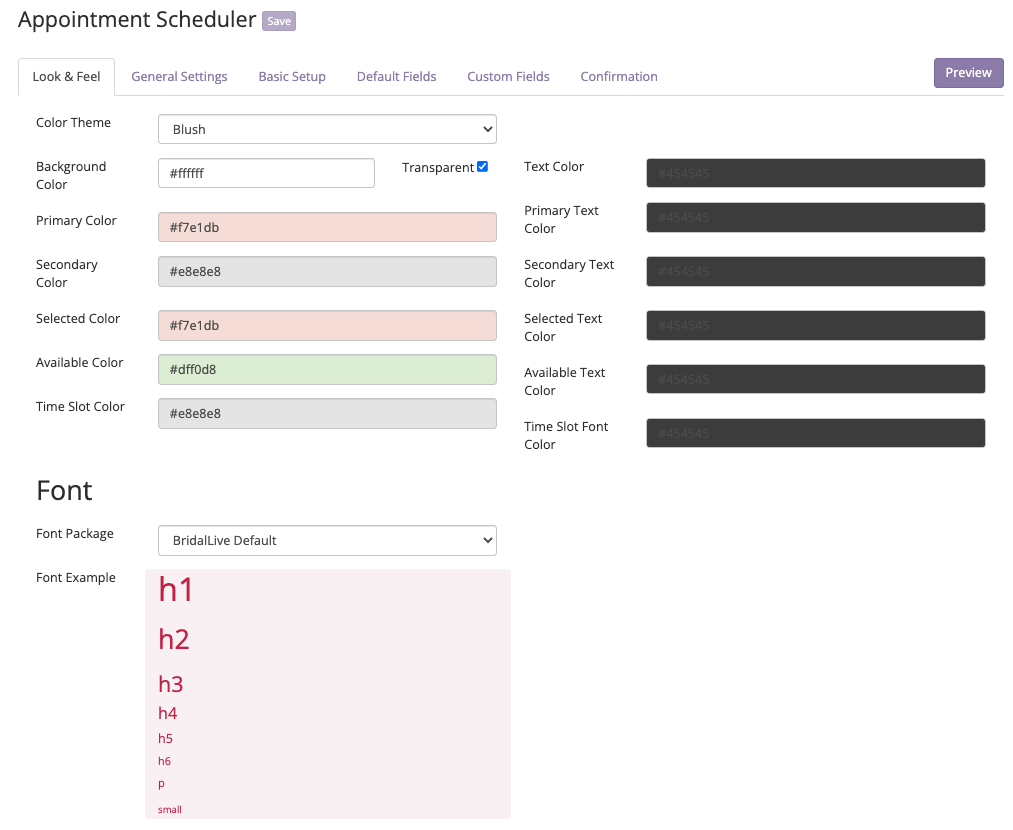Click the h3 sample text

(171, 684)
